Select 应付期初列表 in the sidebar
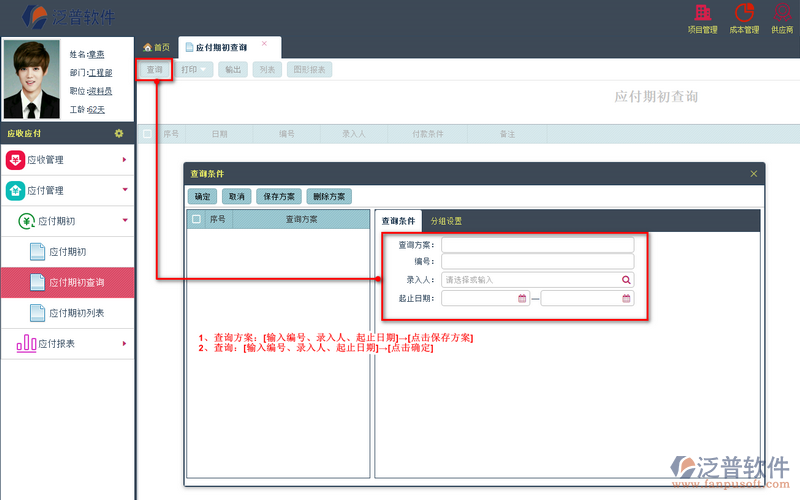Image resolution: width=800 pixels, height=500 pixels. [76, 313]
